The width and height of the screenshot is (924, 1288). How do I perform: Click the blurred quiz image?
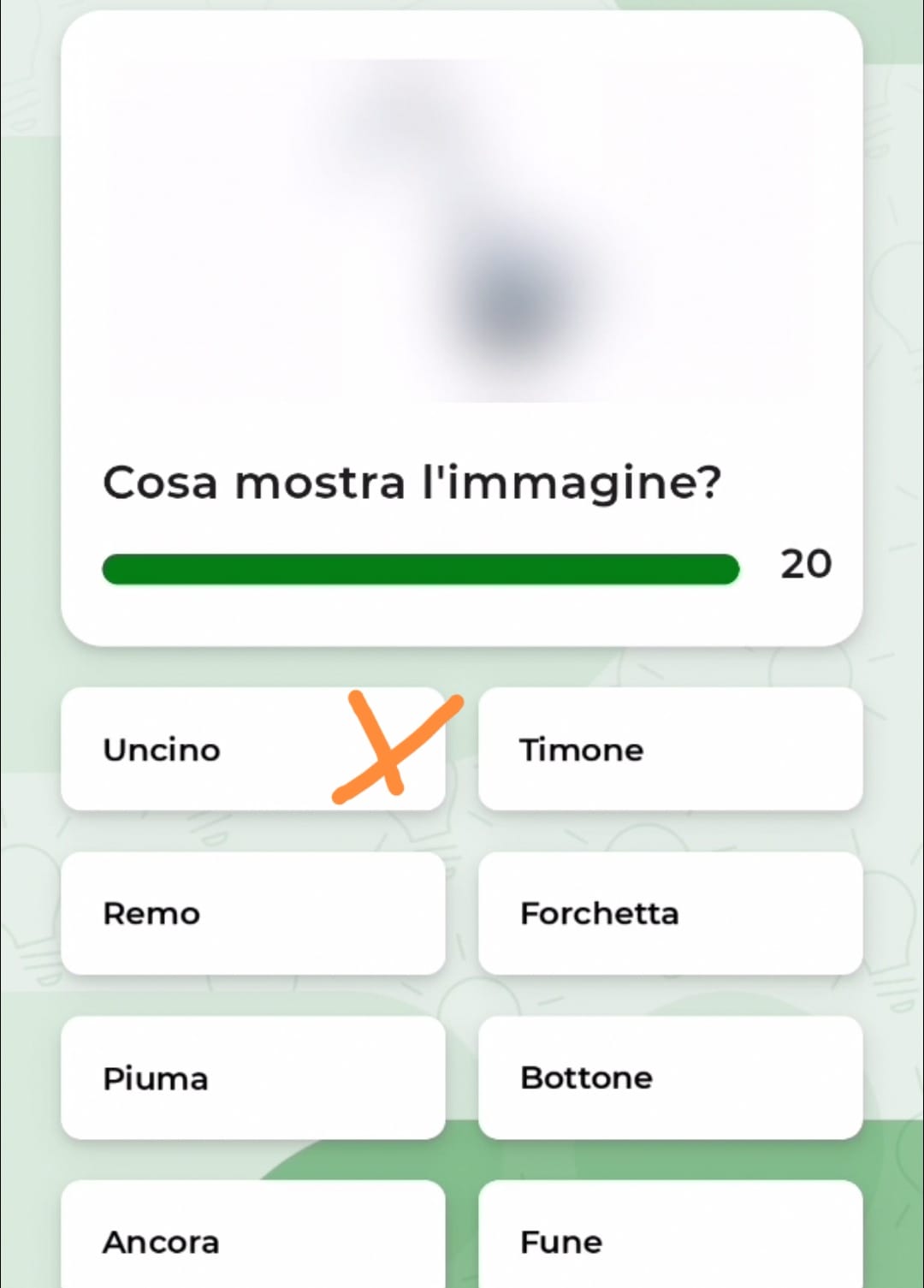[462, 231]
